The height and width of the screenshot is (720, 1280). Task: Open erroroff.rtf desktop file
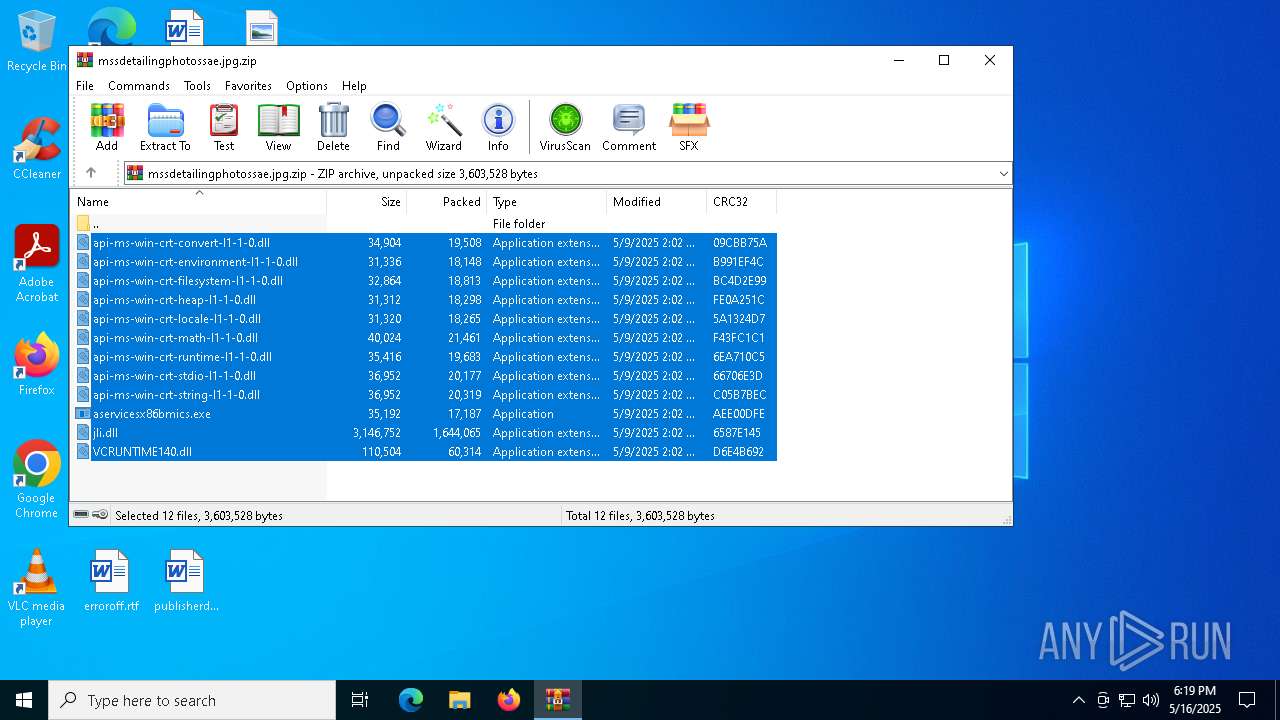coord(111,580)
